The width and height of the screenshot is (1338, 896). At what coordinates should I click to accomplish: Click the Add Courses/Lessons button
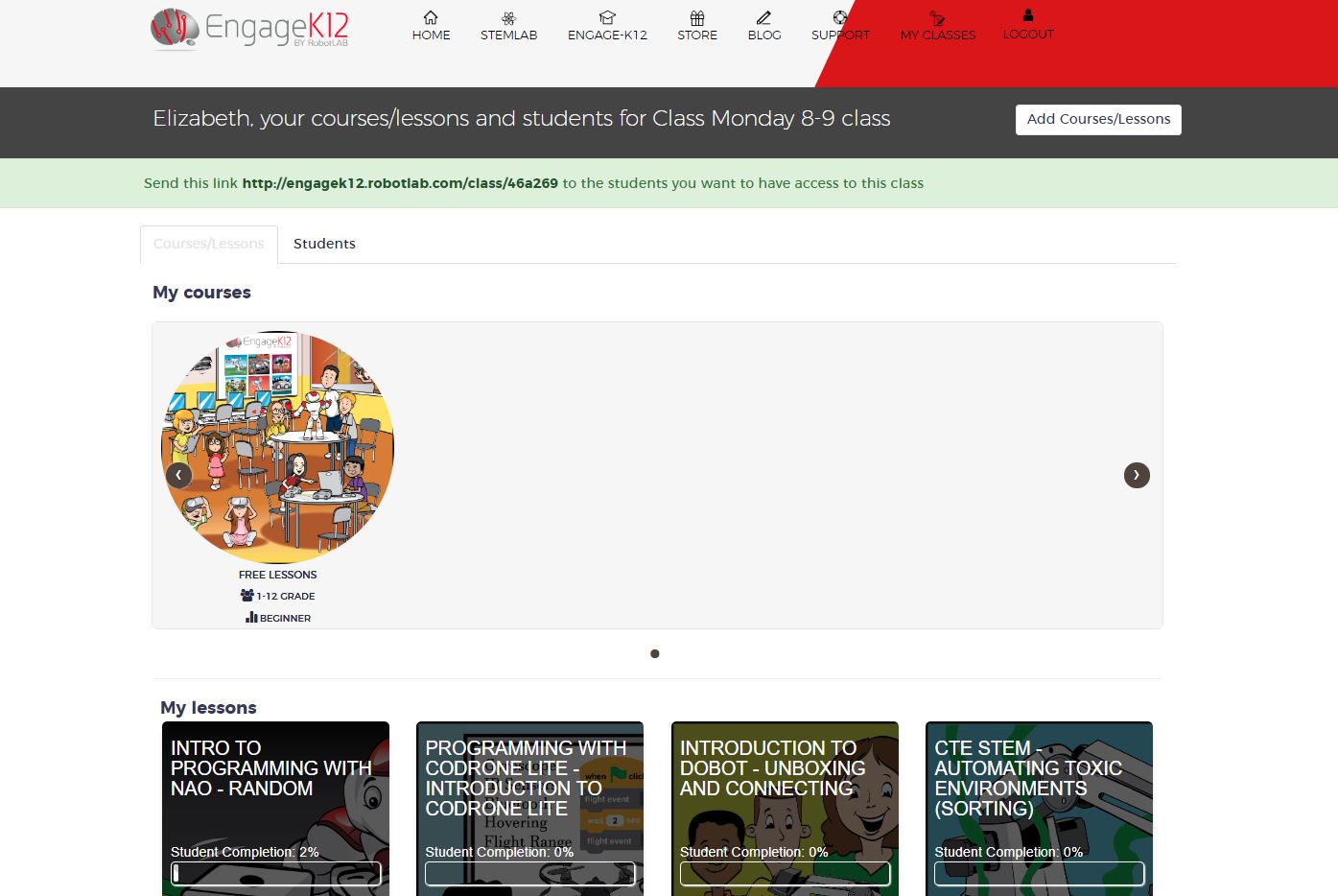[1098, 119]
